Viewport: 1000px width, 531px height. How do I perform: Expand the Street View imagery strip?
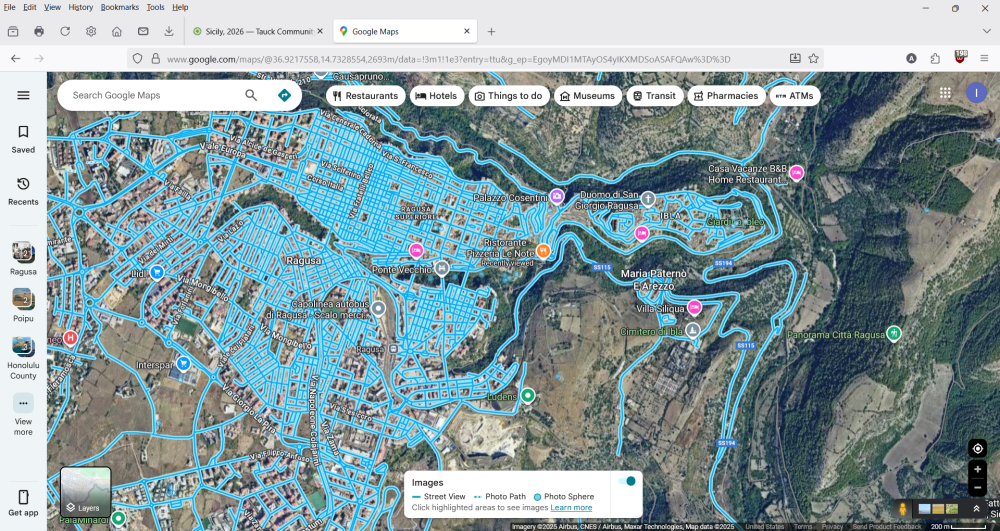[976, 508]
